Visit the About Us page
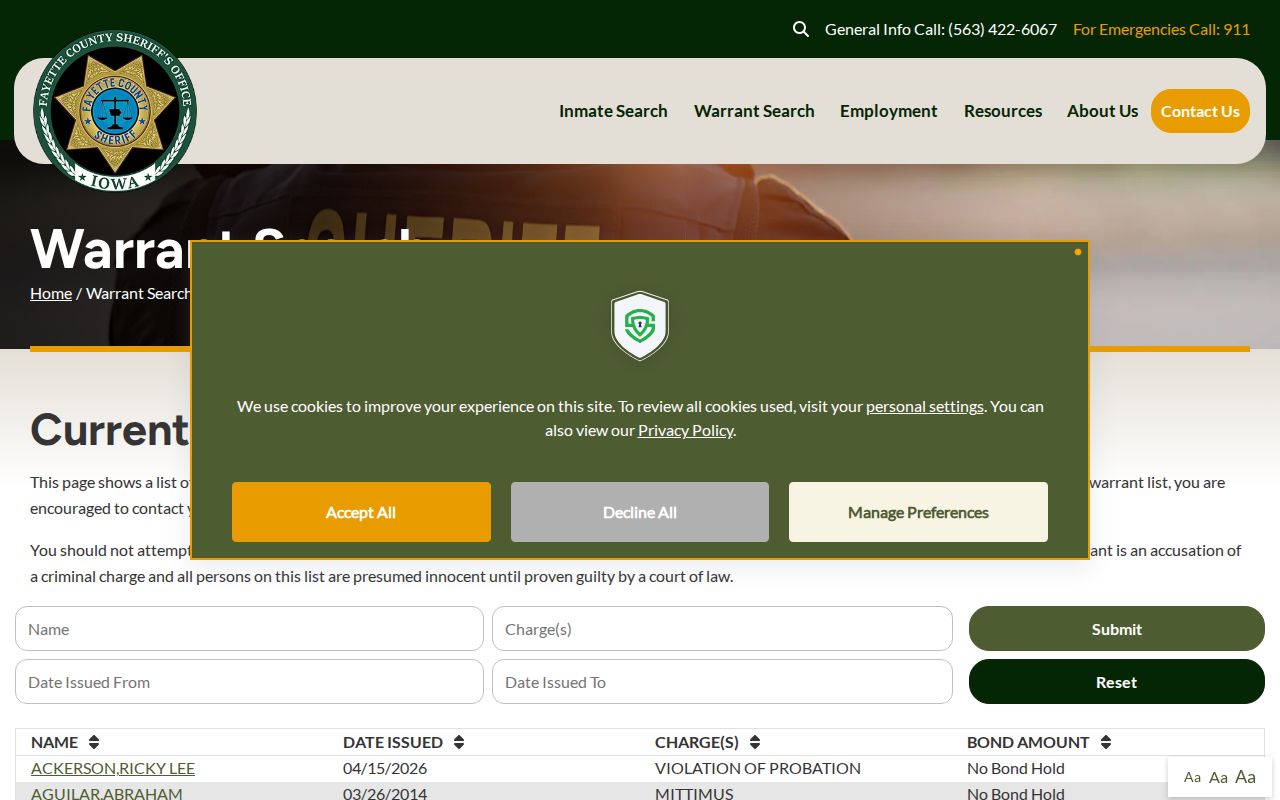Viewport: 1280px width, 800px height. 1102,111
